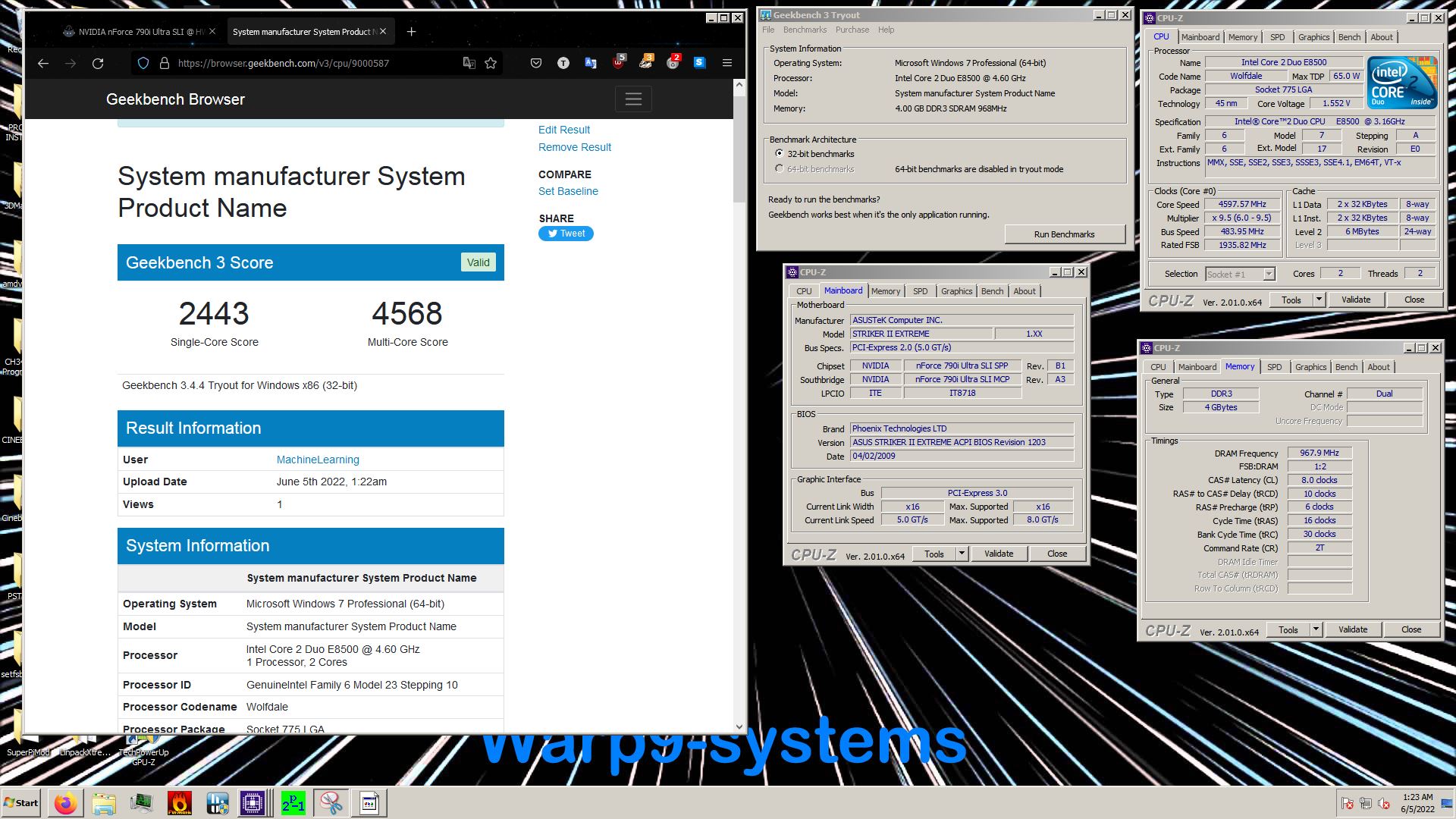Click Close in Mainboard CPU-Z window

(1057, 554)
